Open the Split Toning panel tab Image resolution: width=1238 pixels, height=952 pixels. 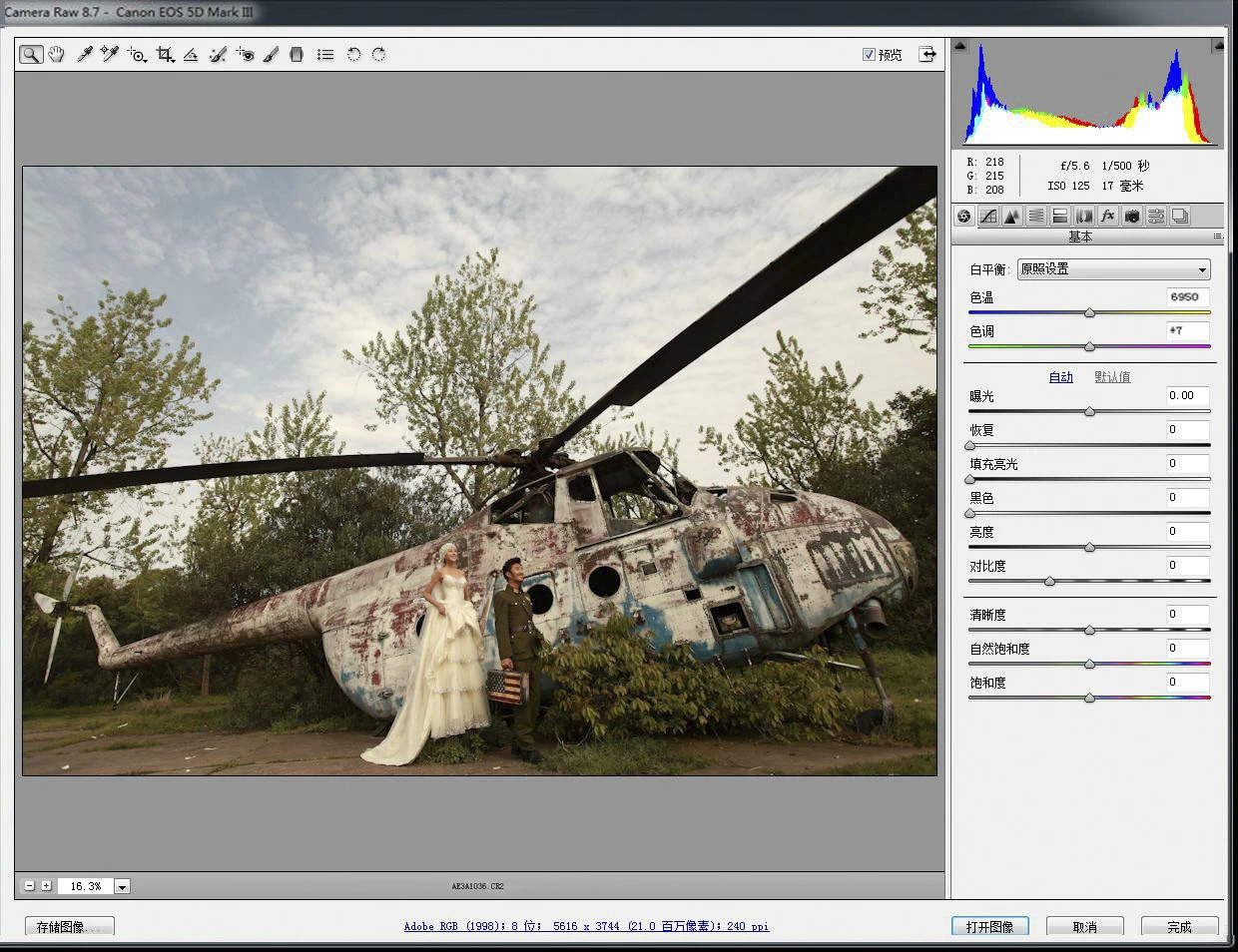(x=1060, y=216)
